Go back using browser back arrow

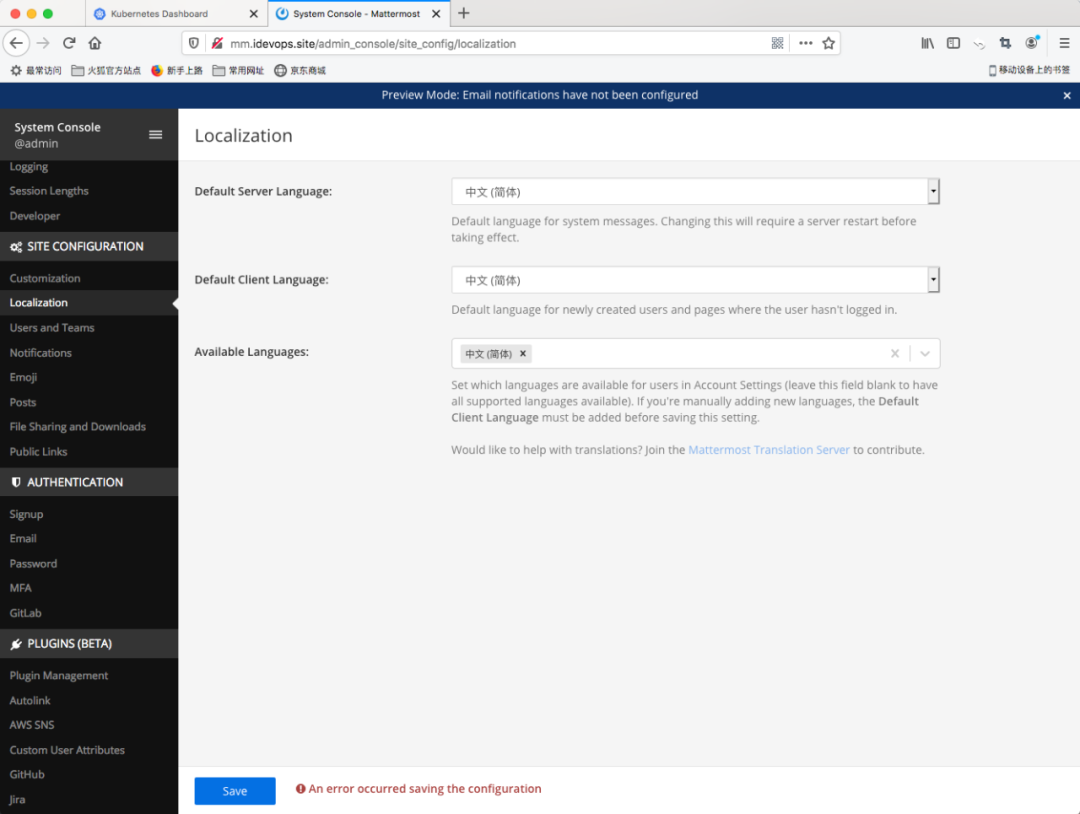coord(17,43)
